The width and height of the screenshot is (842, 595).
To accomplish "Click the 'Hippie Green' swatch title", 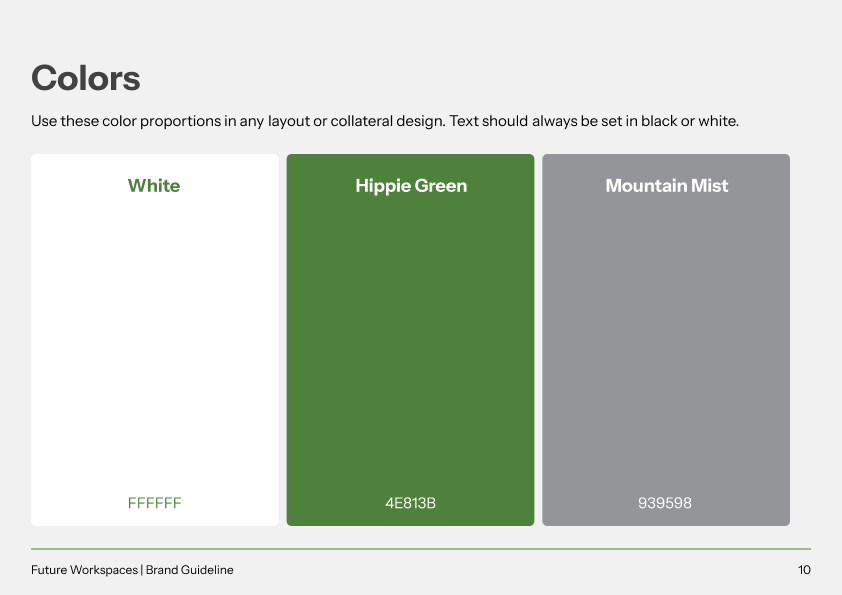I will [x=411, y=186].
